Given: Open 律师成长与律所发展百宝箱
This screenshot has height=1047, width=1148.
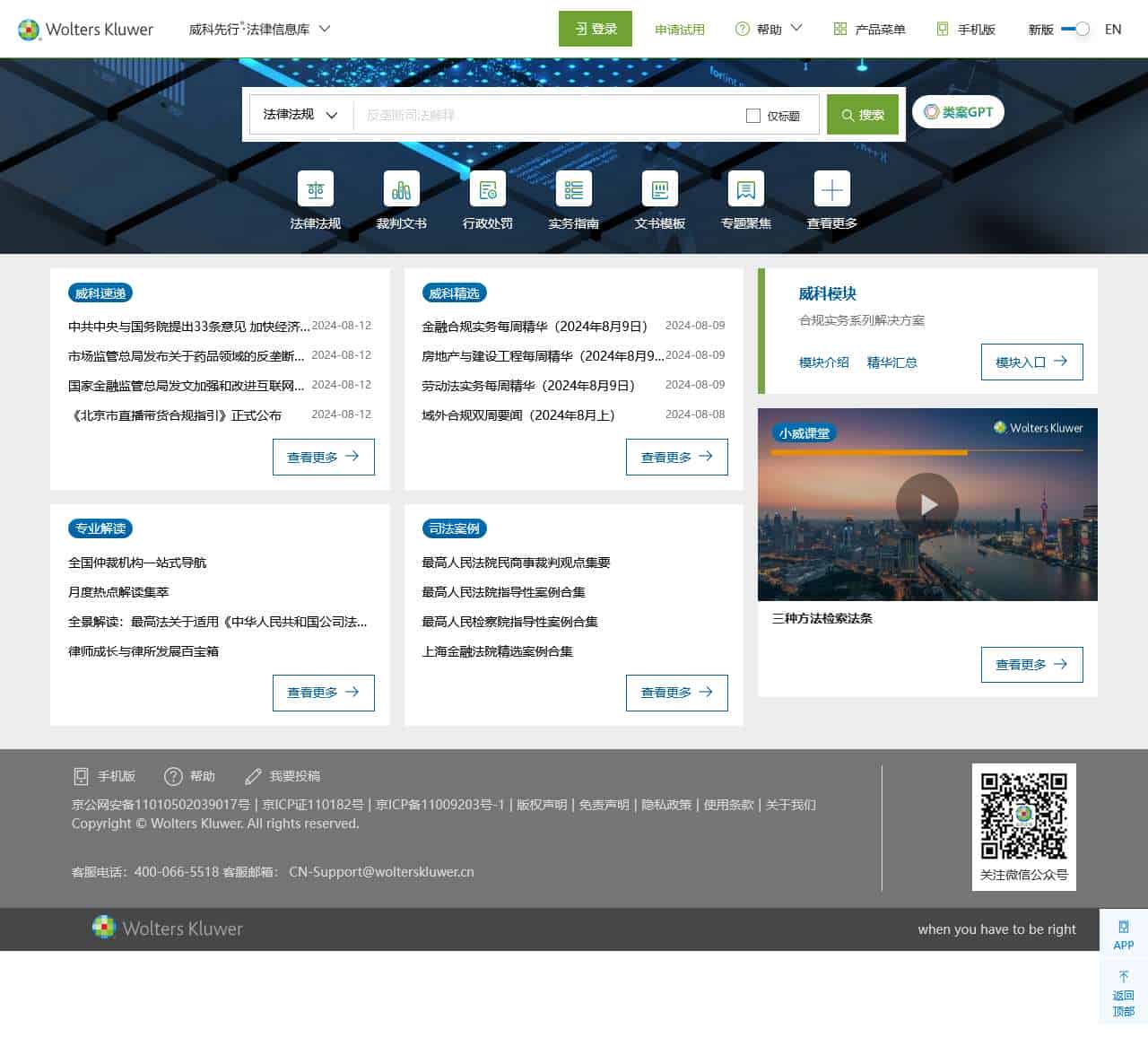Looking at the screenshot, I should [143, 651].
